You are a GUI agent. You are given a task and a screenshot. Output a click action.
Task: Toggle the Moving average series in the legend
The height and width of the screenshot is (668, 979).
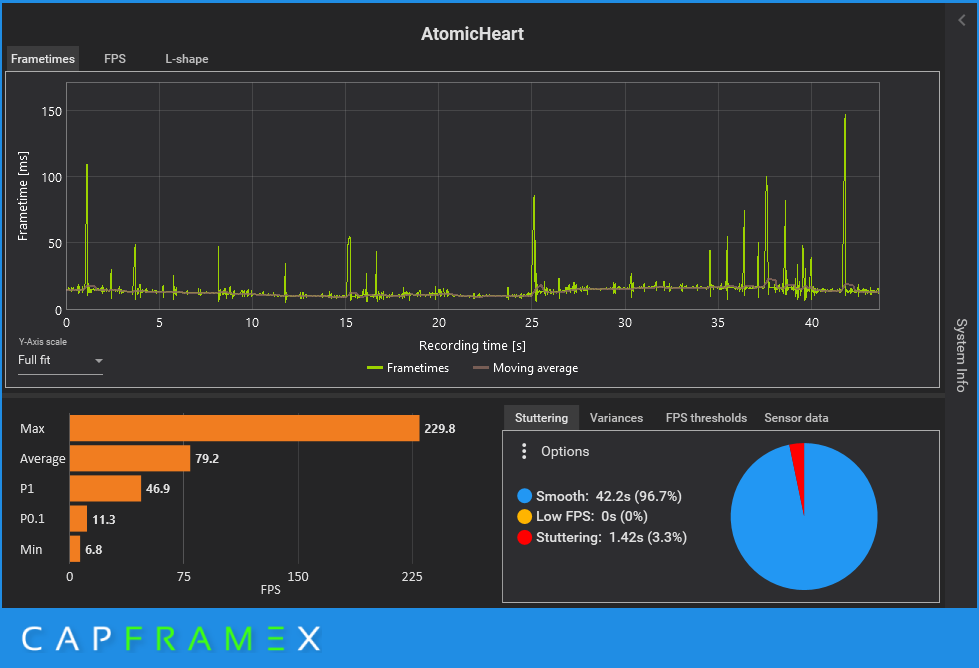click(526, 368)
